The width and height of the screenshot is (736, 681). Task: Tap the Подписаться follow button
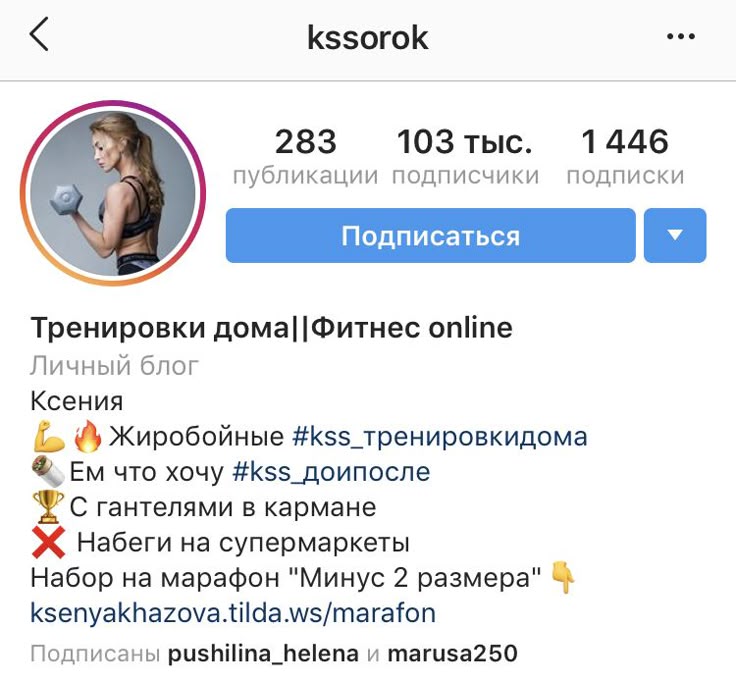[x=430, y=235]
